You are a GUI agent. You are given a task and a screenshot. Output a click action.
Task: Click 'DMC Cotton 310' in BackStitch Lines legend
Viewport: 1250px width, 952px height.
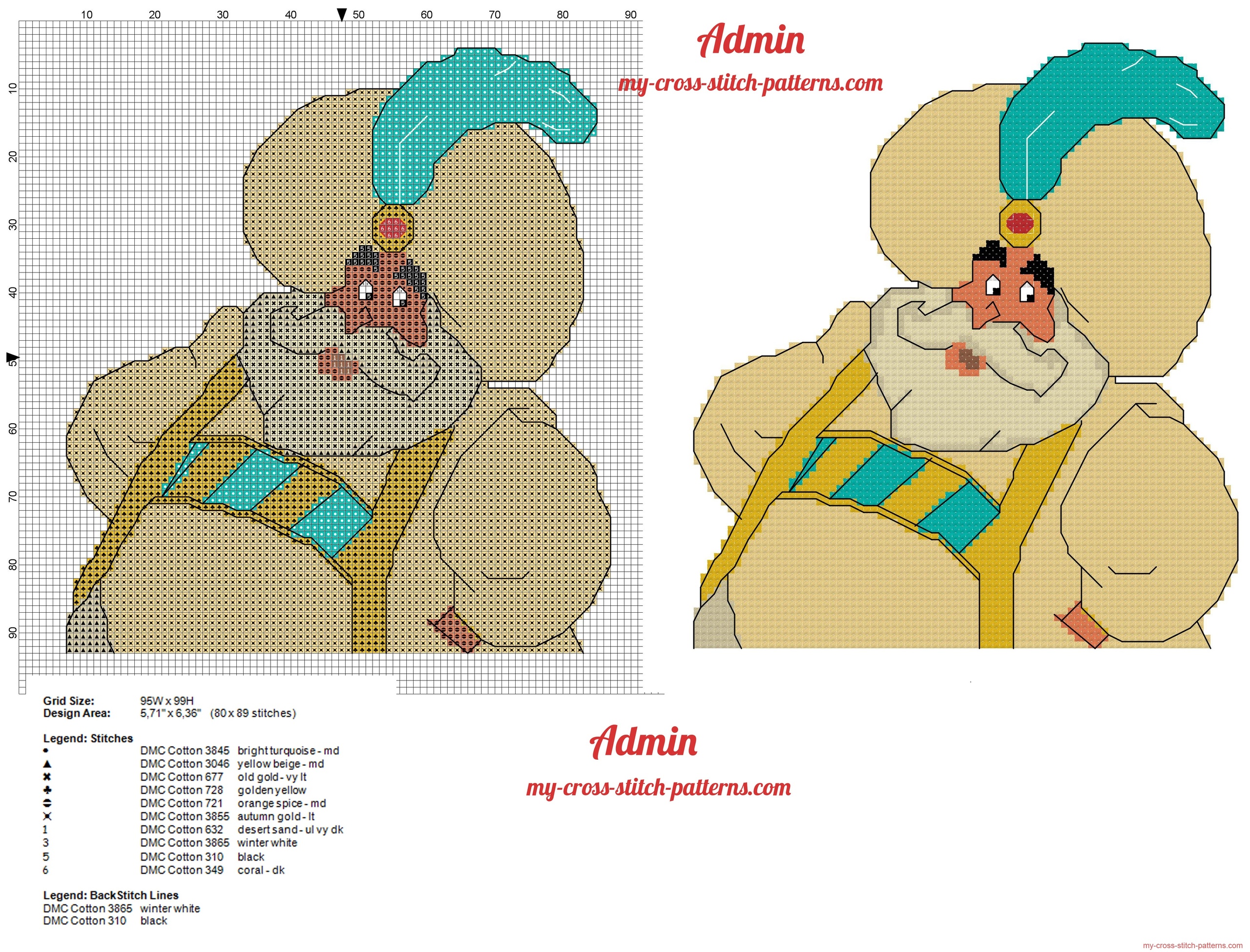85,921
